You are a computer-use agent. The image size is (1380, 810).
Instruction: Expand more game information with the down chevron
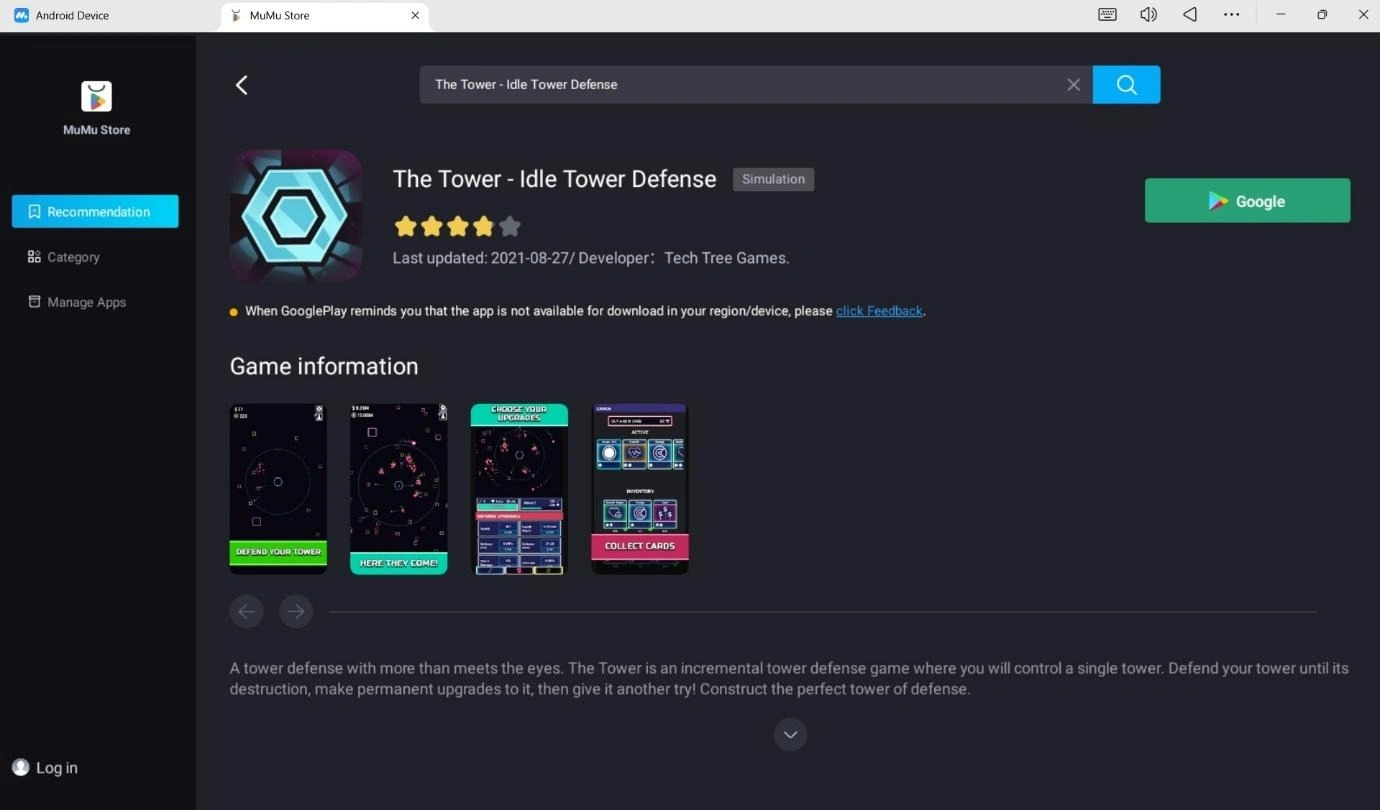pos(790,734)
